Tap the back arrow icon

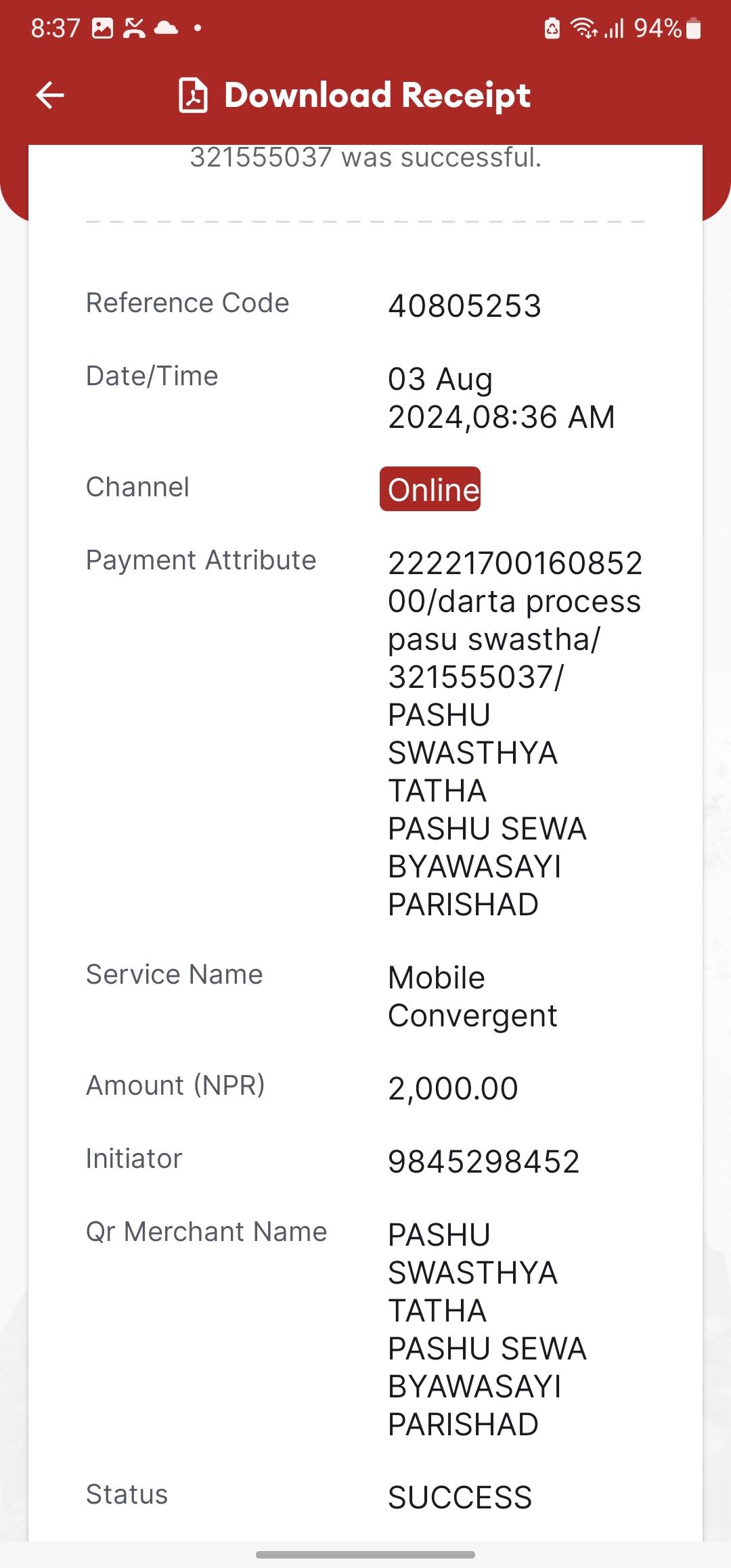pos(49,95)
